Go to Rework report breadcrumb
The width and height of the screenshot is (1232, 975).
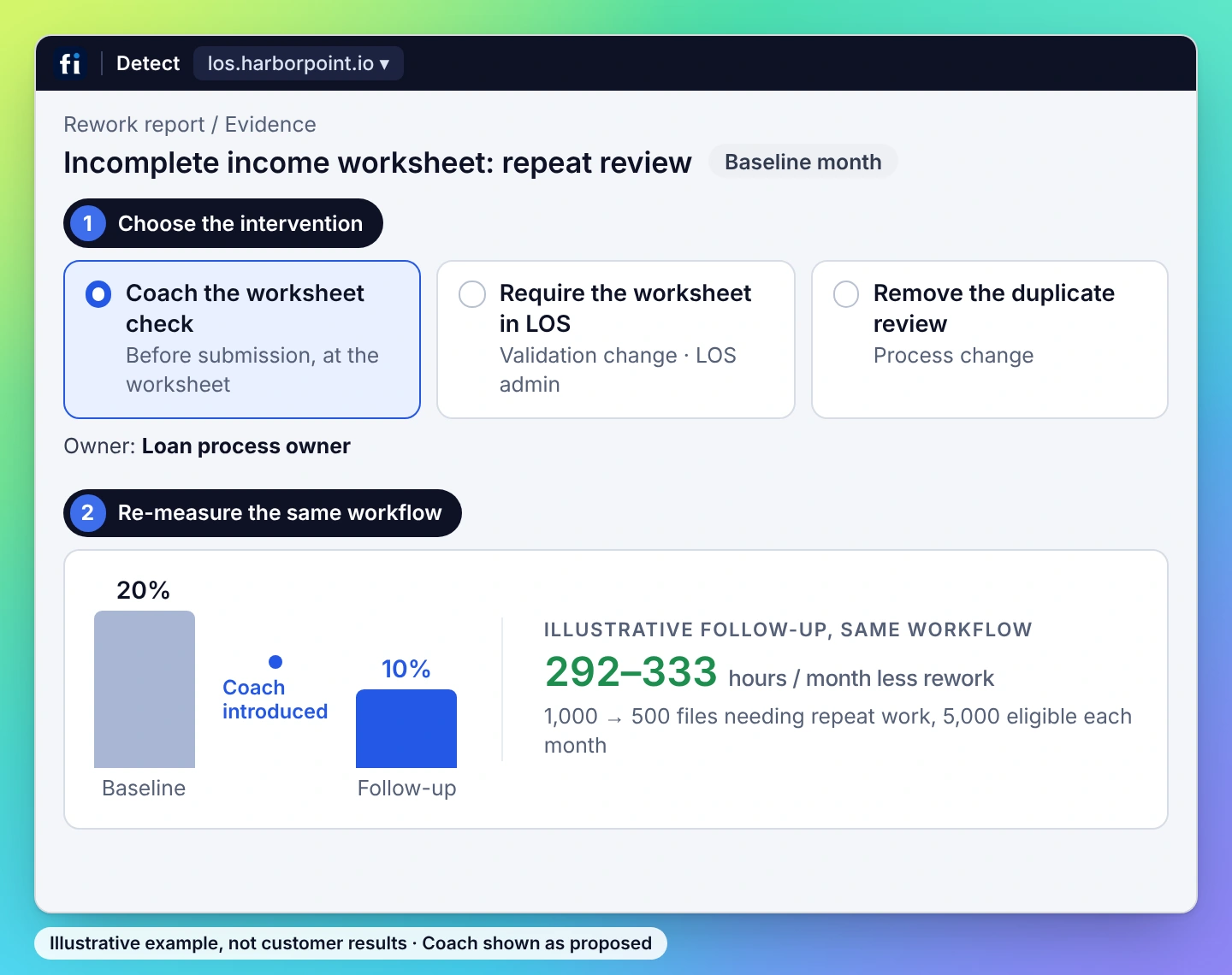tap(134, 125)
